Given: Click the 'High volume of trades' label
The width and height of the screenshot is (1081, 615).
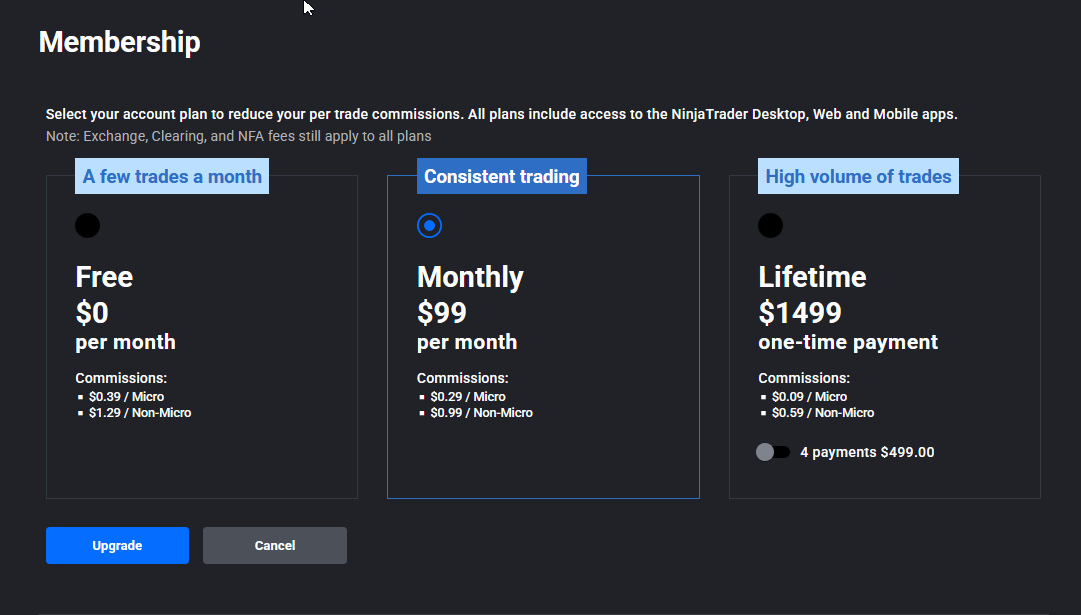Looking at the screenshot, I should pyautogui.click(x=858, y=177).
